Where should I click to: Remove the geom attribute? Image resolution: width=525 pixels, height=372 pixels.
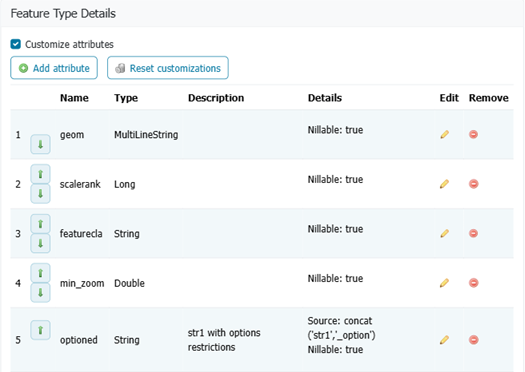pyautogui.click(x=473, y=134)
